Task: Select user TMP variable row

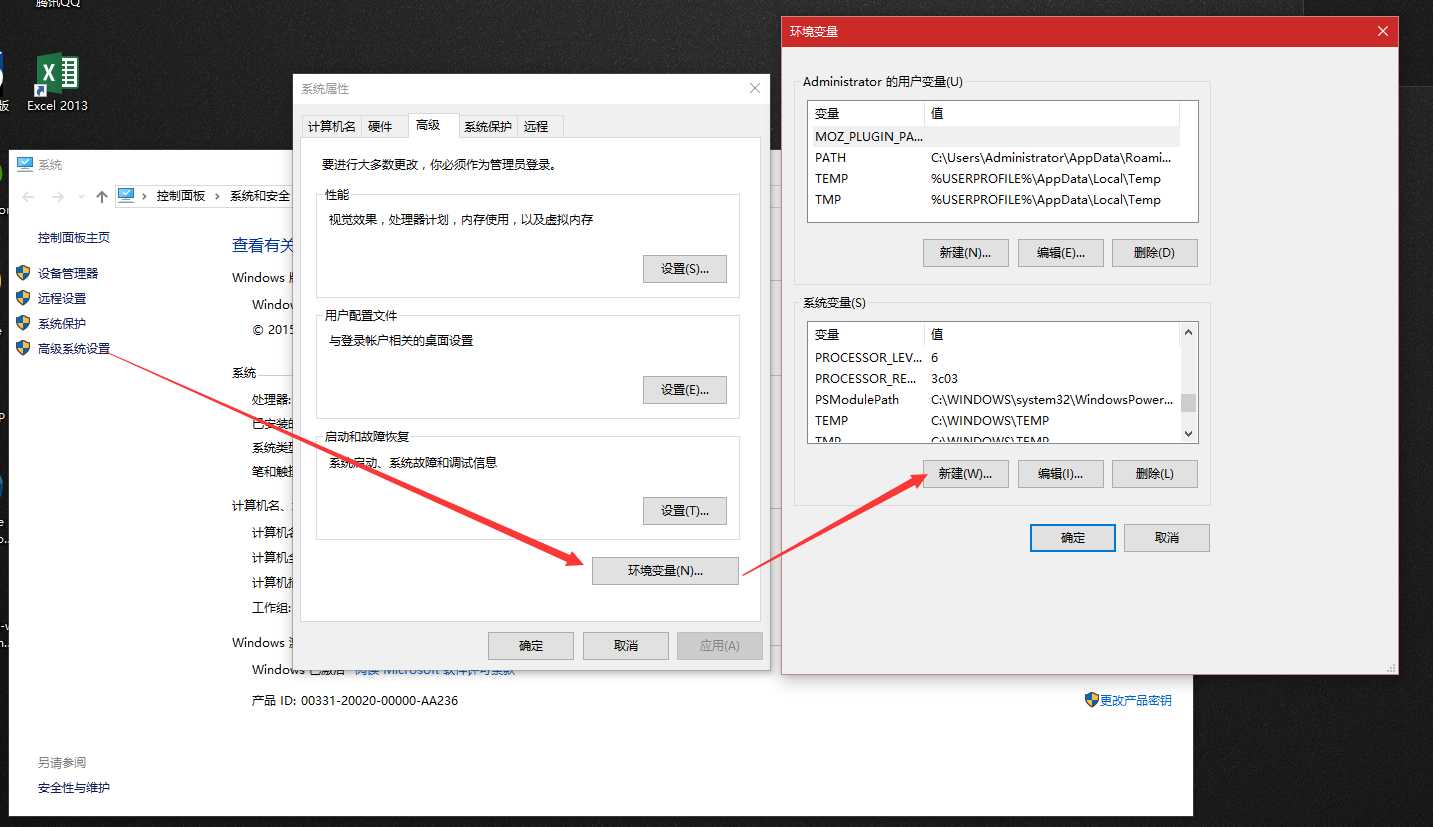Action: click(x=994, y=199)
